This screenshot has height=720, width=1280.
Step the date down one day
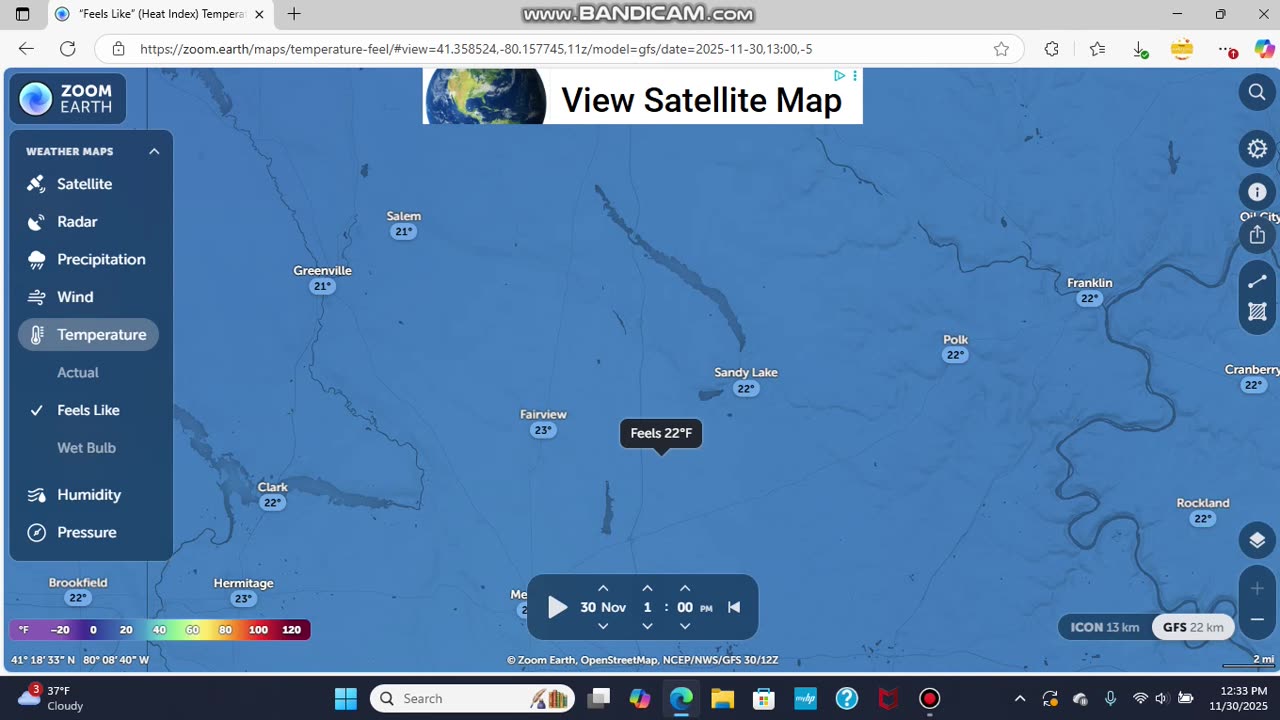click(603, 626)
